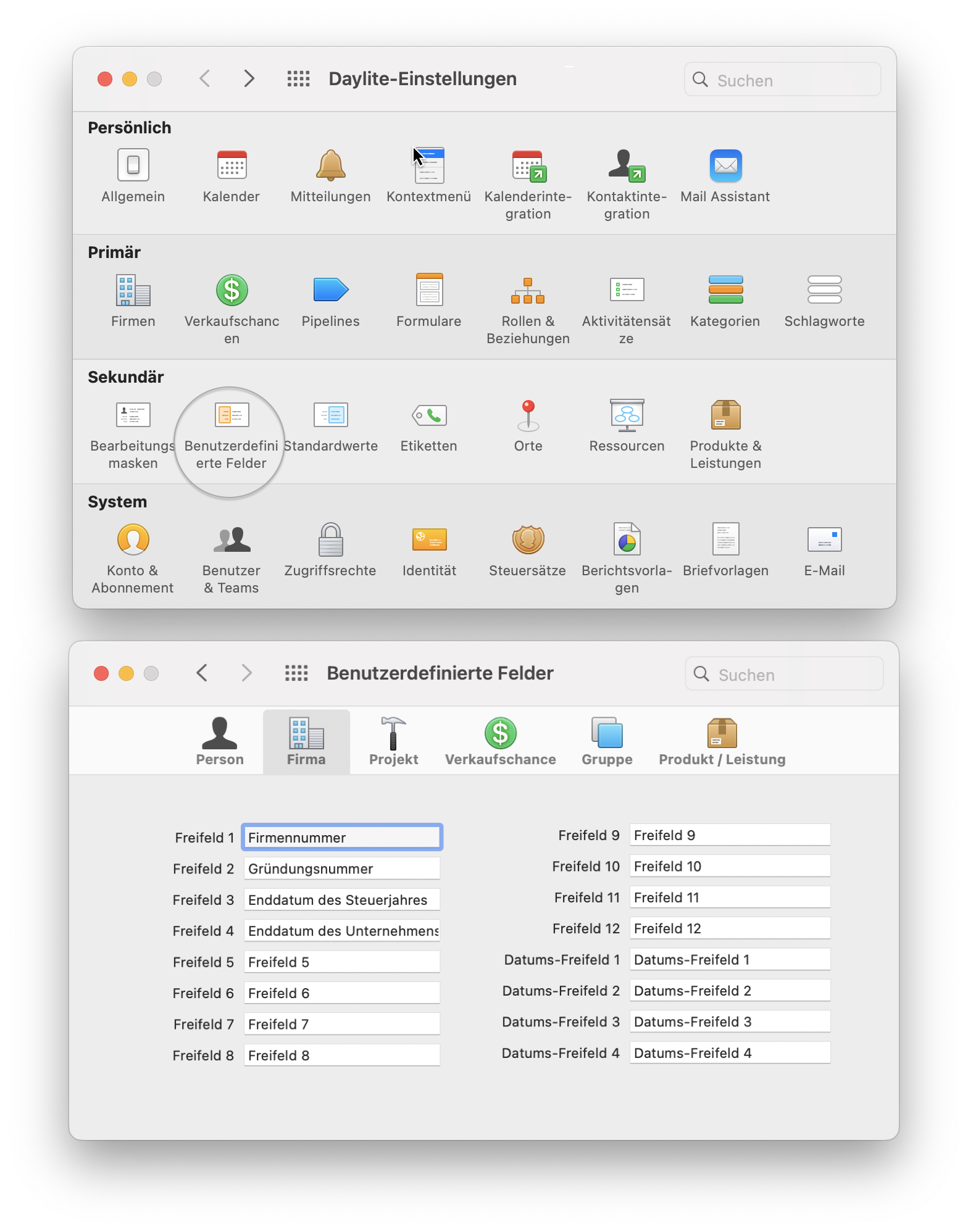Image resolution: width=968 pixels, height=1232 pixels.
Task: Open the Mail Assistant icon
Action: tap(725, 166)
